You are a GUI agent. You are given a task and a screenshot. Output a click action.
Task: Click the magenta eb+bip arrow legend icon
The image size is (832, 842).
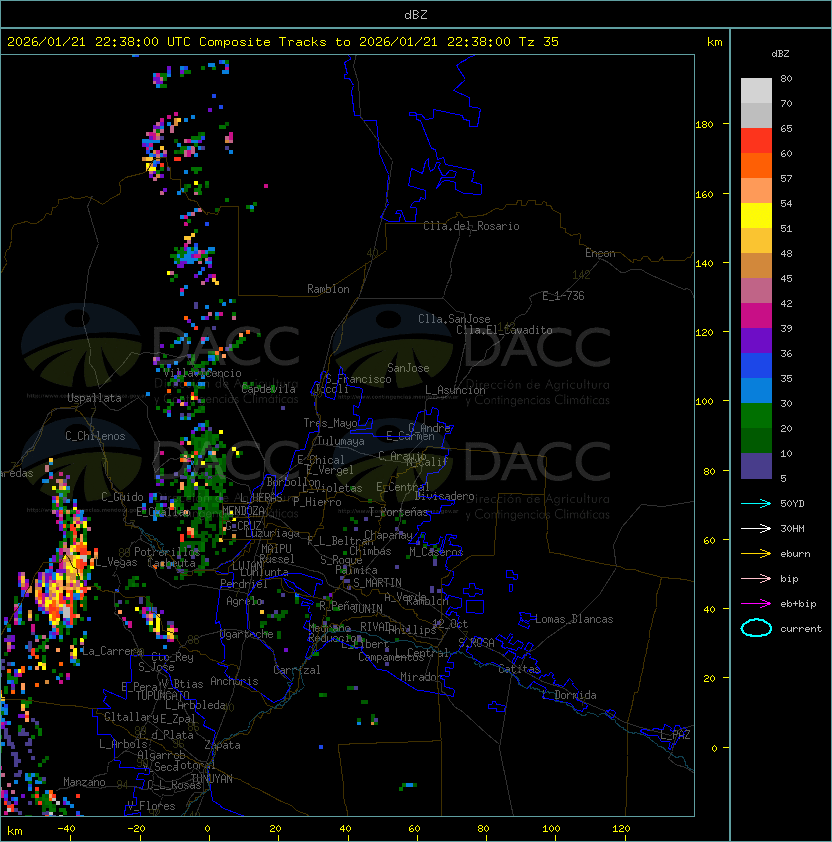click(x=756, y=604)
